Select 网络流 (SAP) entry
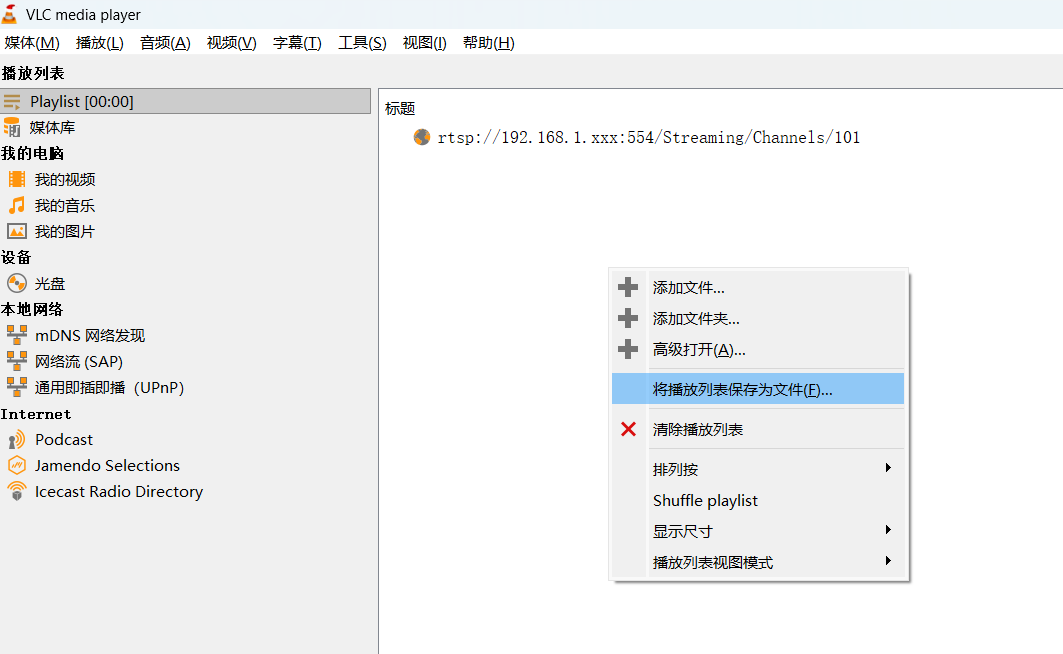 coord(79,361)
